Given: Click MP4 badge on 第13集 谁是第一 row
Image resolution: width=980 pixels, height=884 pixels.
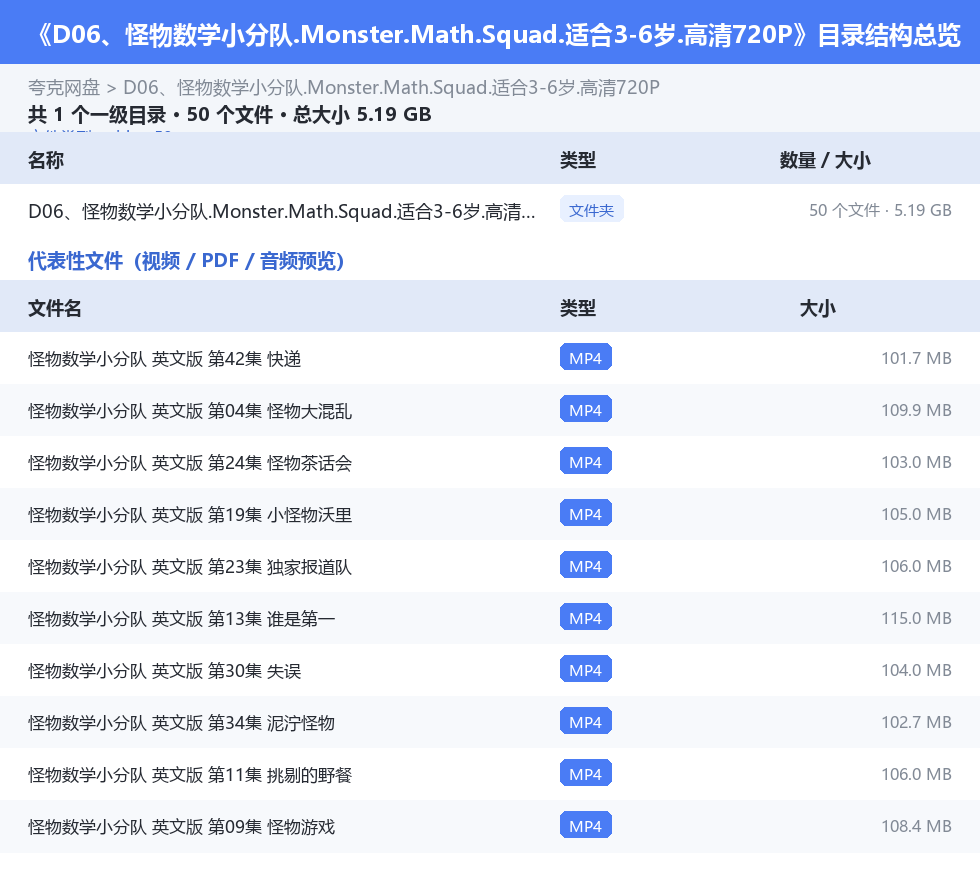Looking at the screenshot, I should [586, 617].
